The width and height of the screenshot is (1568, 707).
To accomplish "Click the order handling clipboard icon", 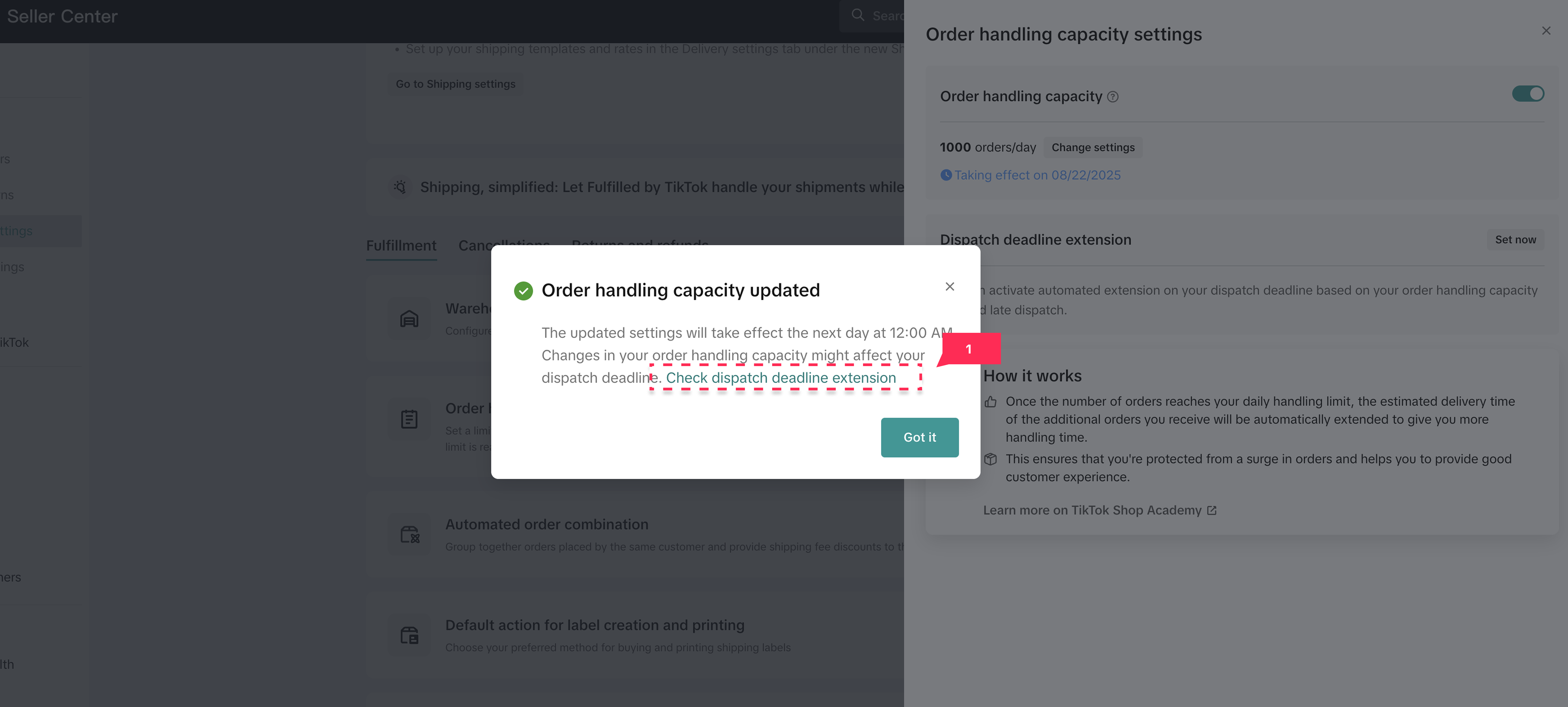I will 409,419.
